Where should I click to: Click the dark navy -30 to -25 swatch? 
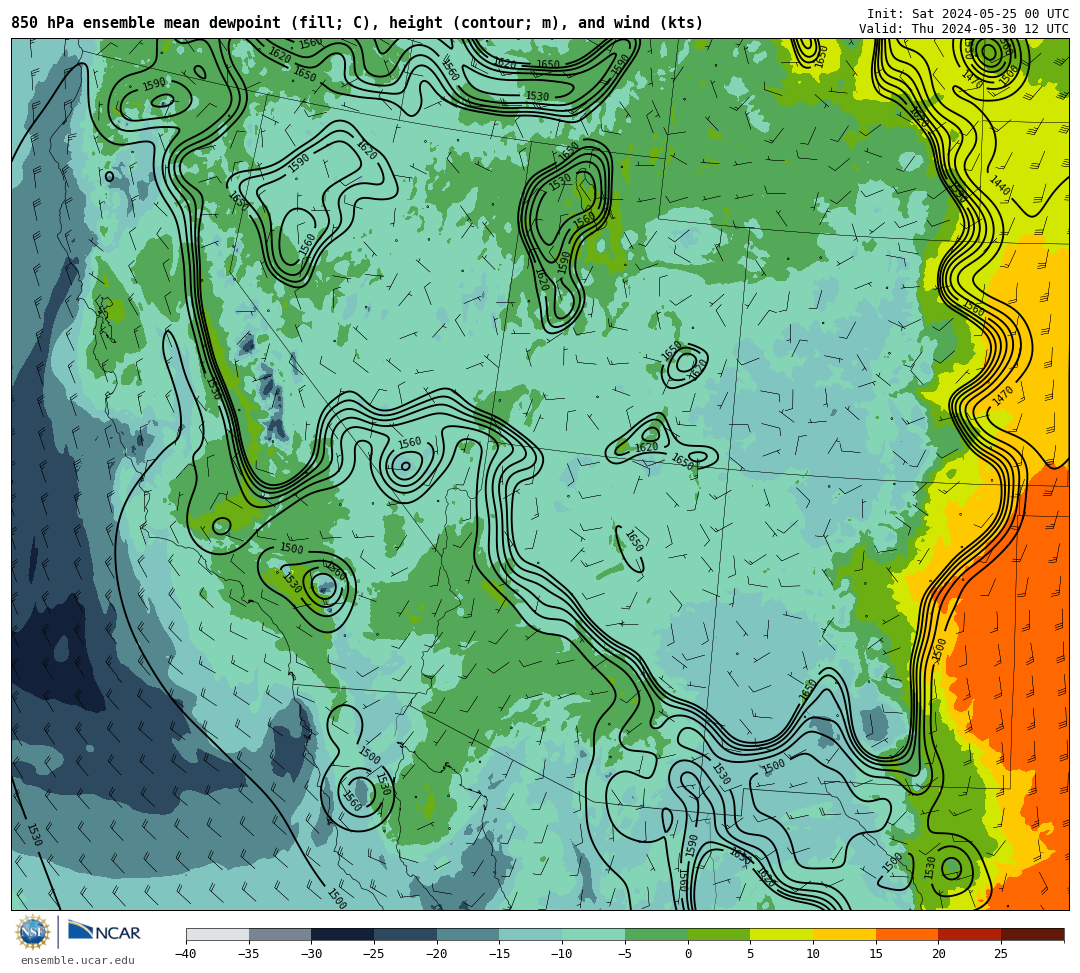[343, 934]
